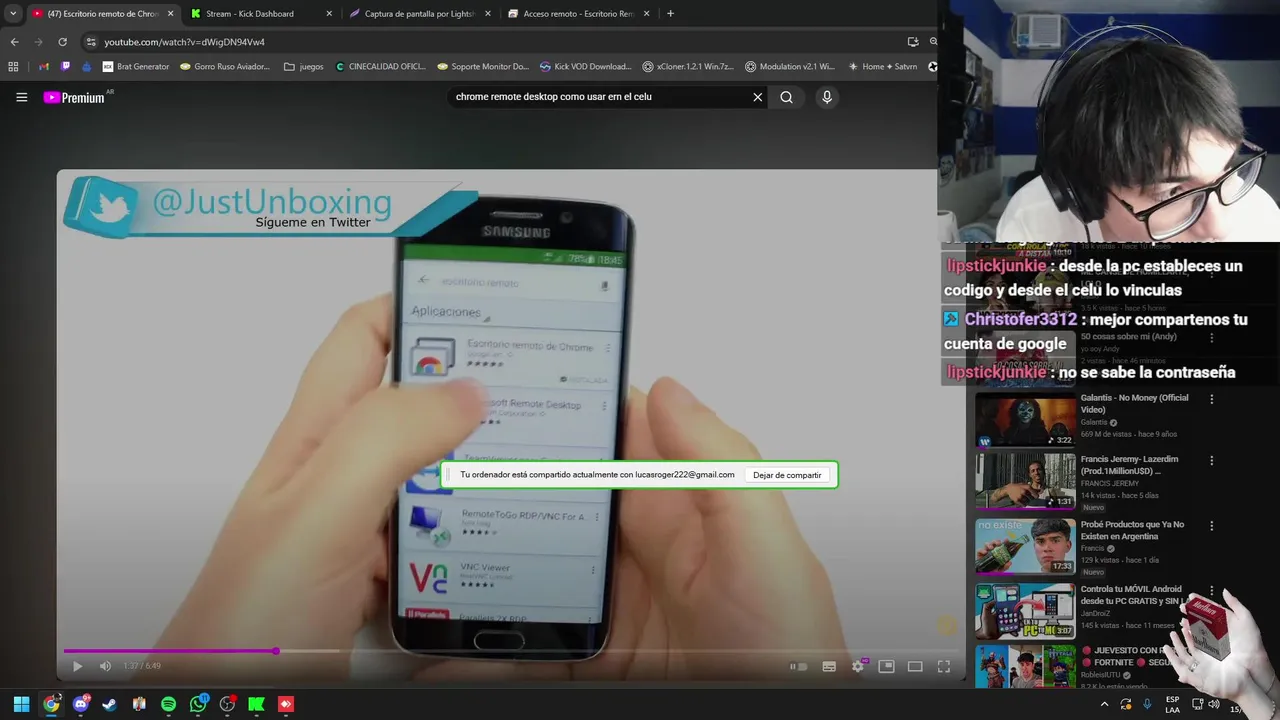Toggle the autoplay switch in player
Viewport: 1280px width, 720px height.
pos(797,666)
